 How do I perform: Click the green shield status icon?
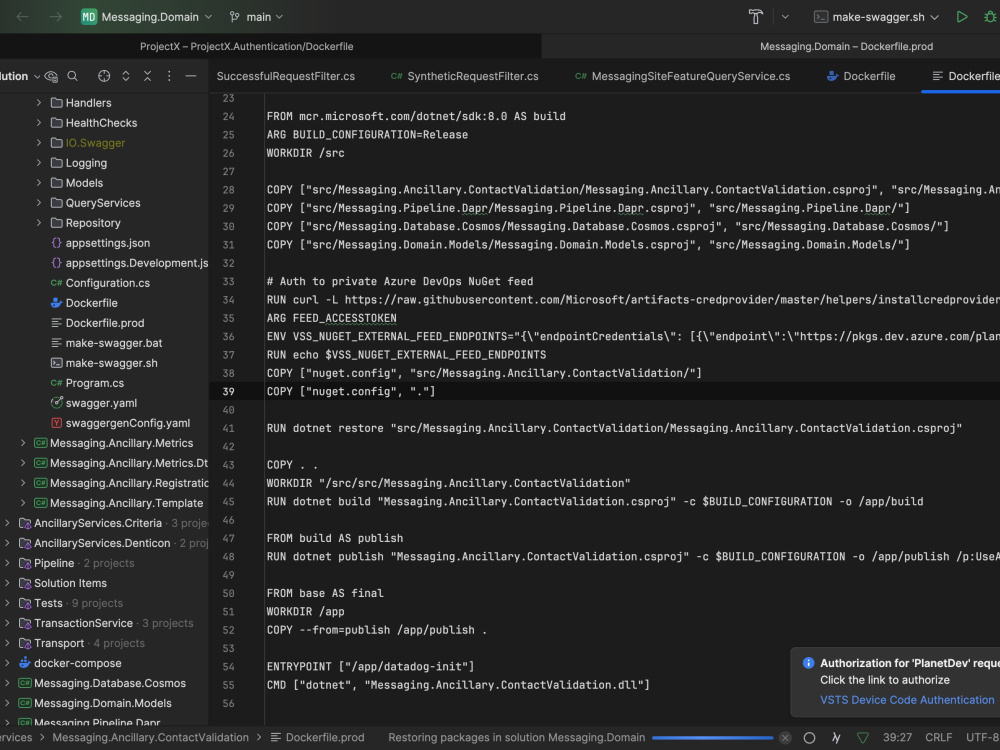point(863,738)
